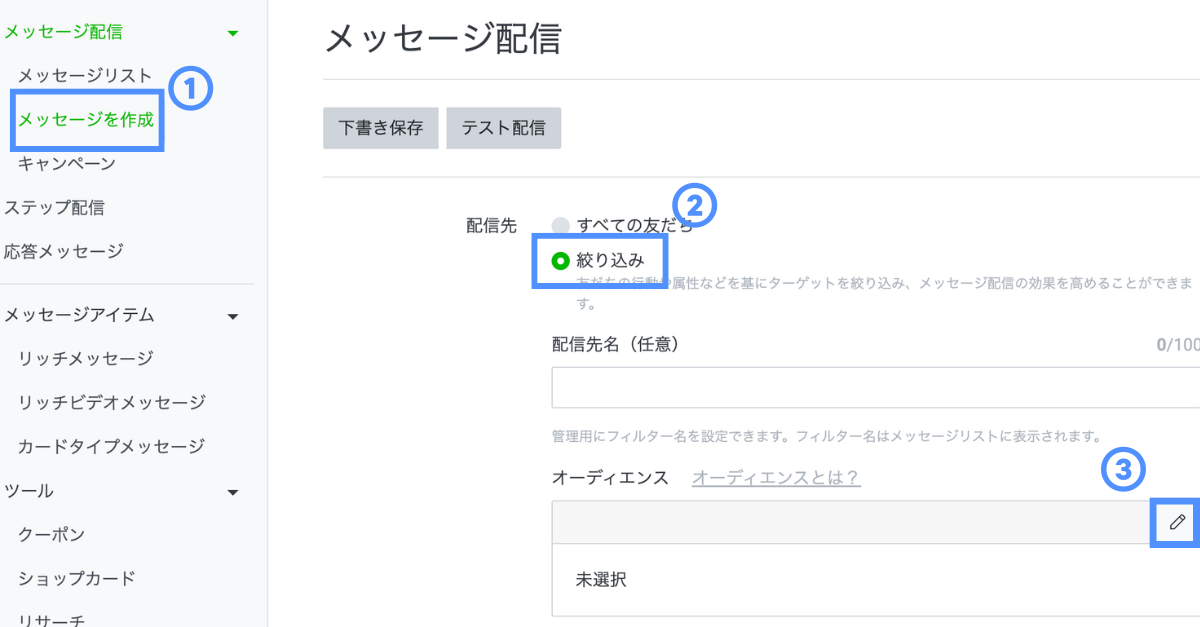Click the pencil edit icon for audience
Screen dimensions: 1200x627
pos(1178,522)
